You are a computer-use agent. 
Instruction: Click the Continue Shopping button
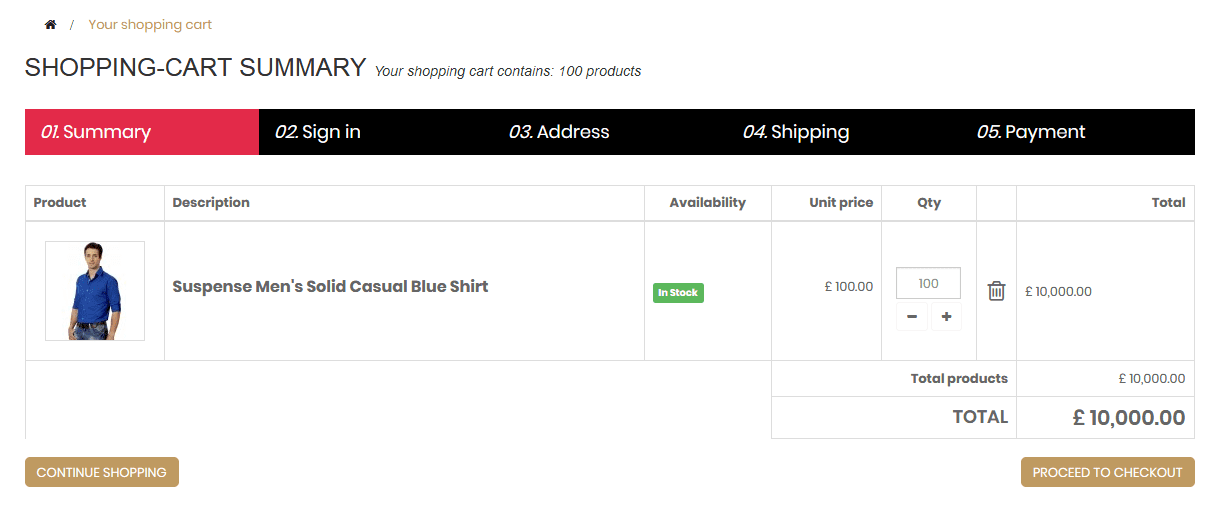tap(102, 472)
